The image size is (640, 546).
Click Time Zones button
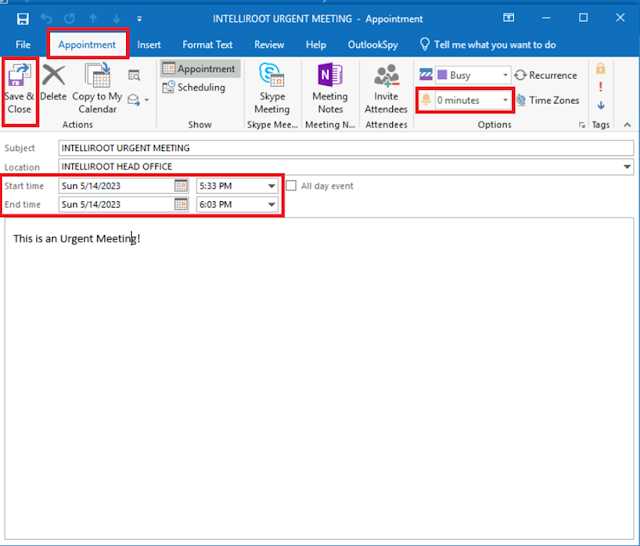[547, 100]
